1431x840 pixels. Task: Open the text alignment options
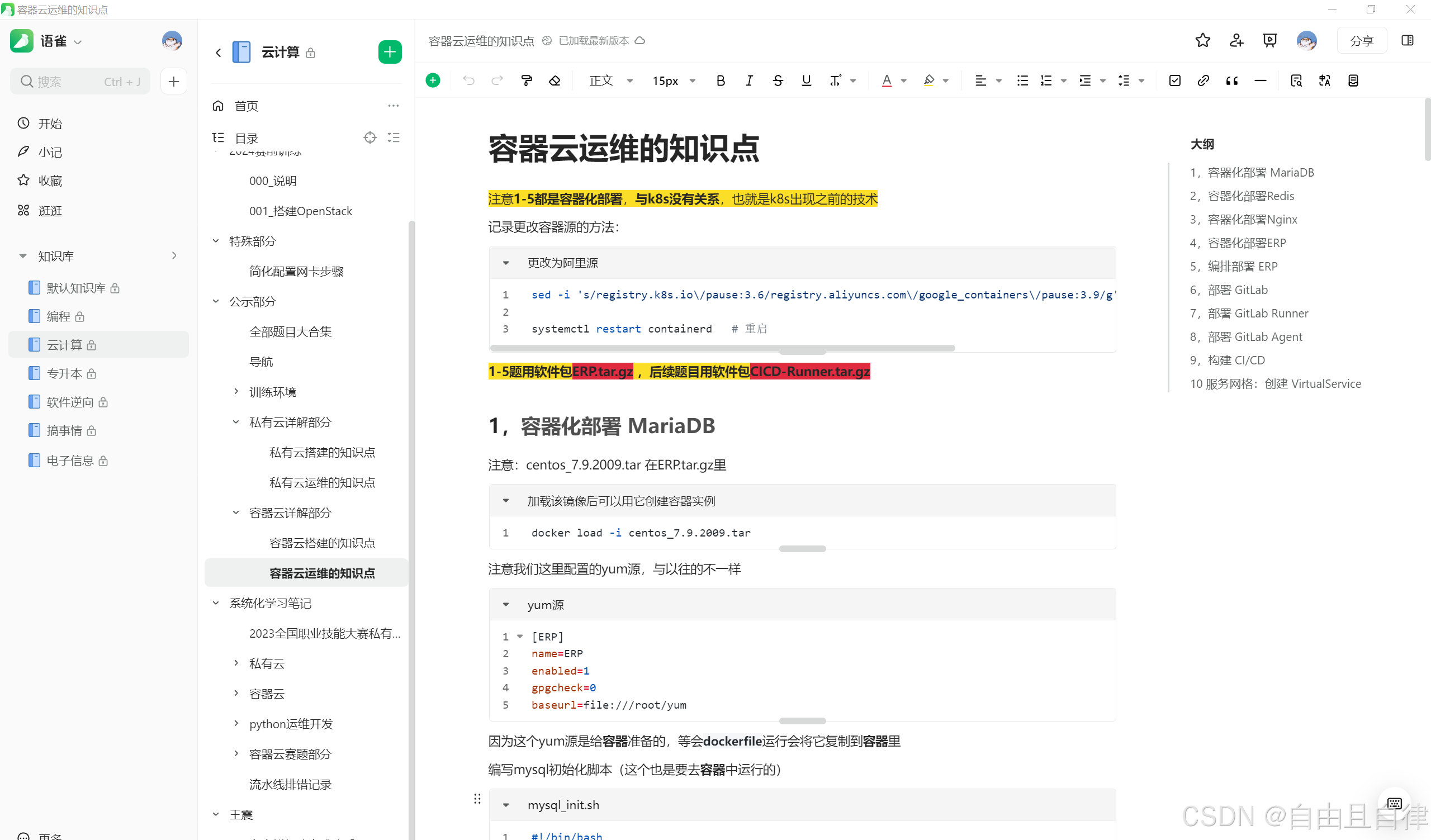tap(980, 80)
